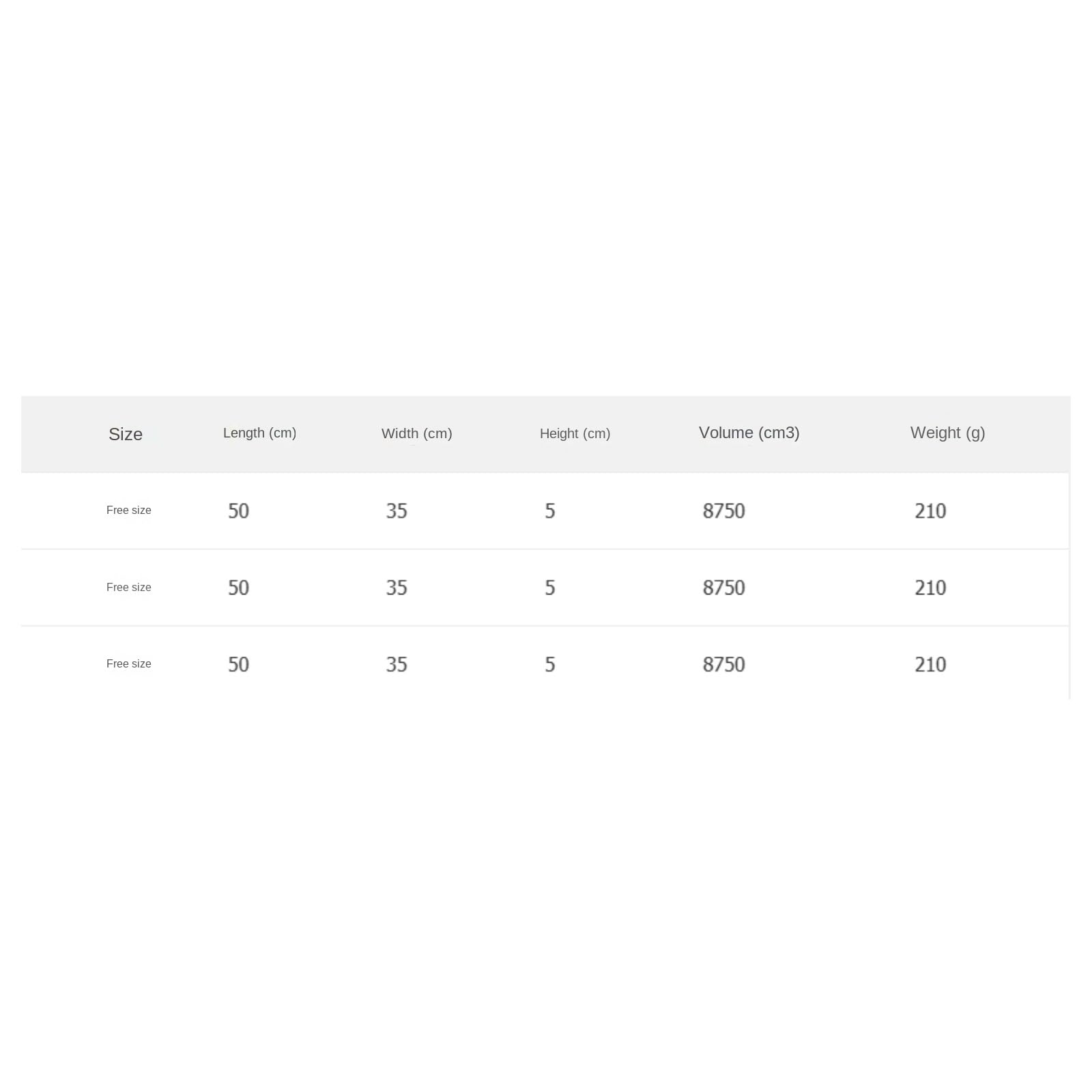Click the Height (cm) column header
This screenshot has width=1092, height=1092.
pyautogui.click(x=575, y=433)
